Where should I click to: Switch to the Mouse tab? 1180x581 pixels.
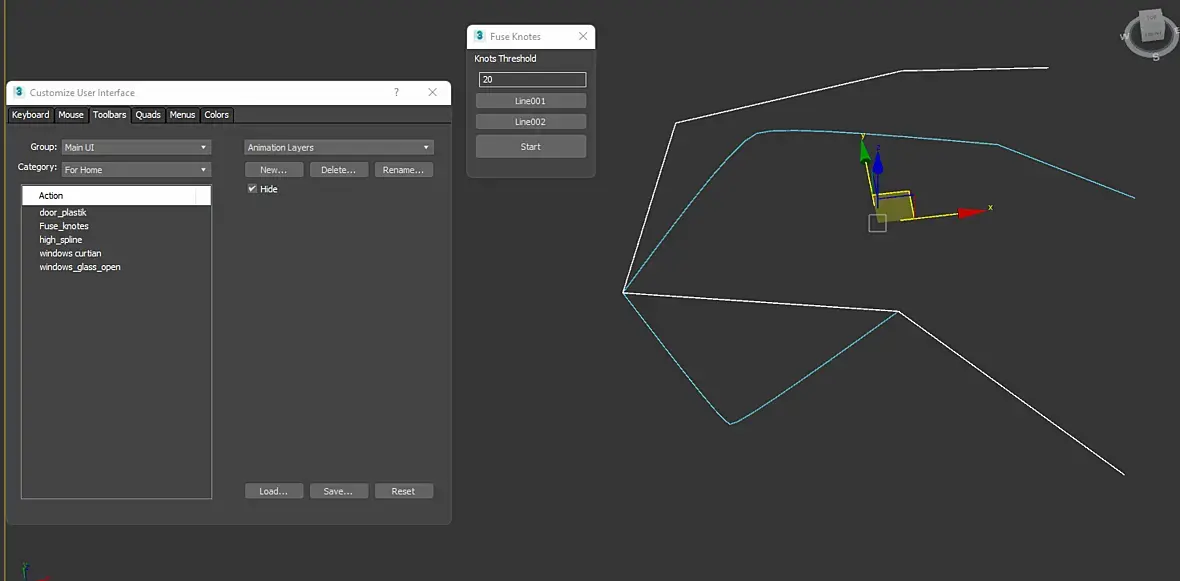71,114
